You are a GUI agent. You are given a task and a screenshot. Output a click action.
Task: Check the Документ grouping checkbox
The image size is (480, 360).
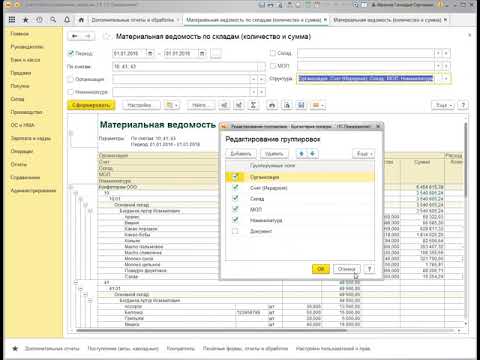tap(235, 231)
